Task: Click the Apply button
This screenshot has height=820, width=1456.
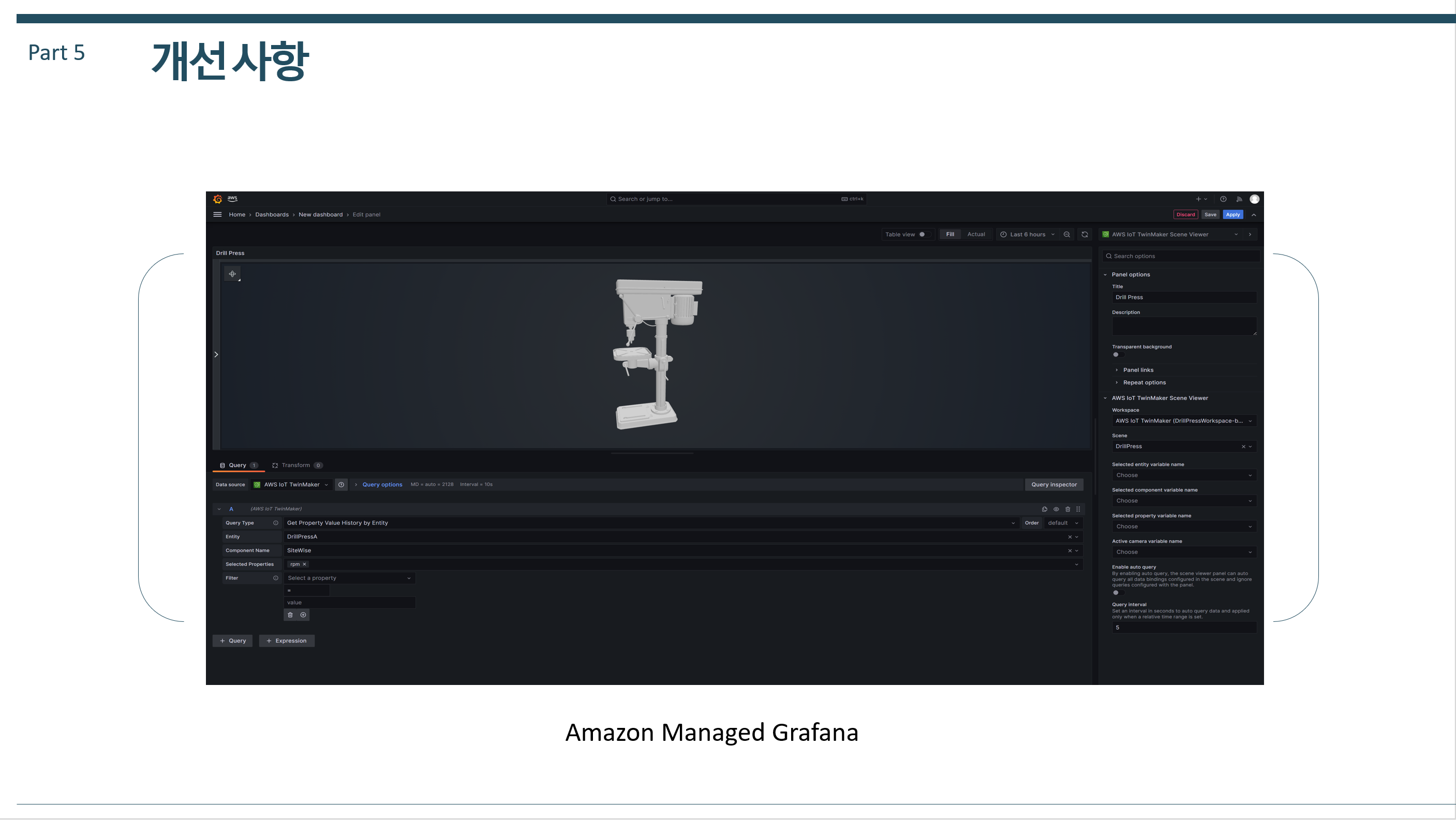Action: pos(1233,215)
